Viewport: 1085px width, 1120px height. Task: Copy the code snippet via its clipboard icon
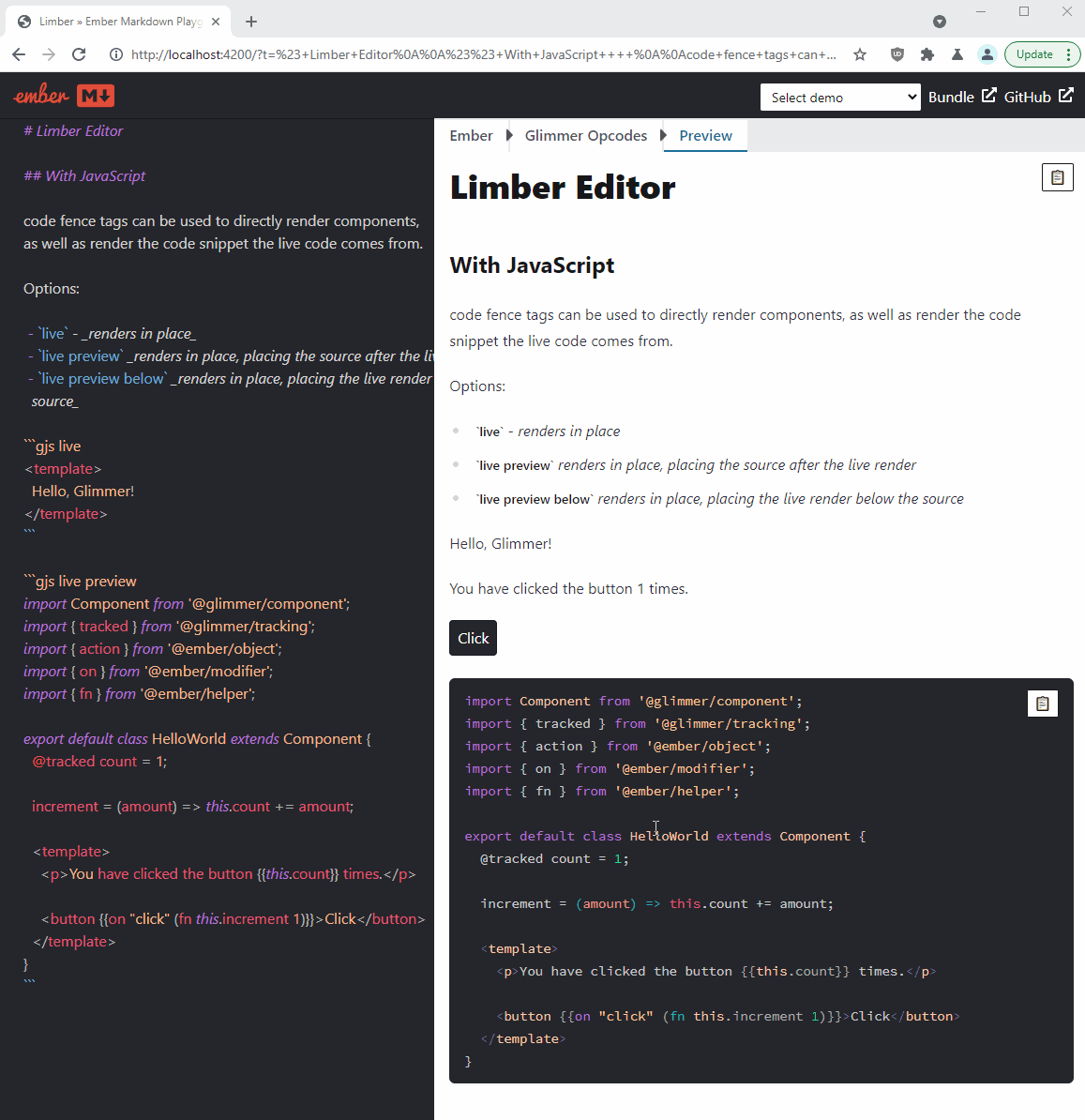1043,703
